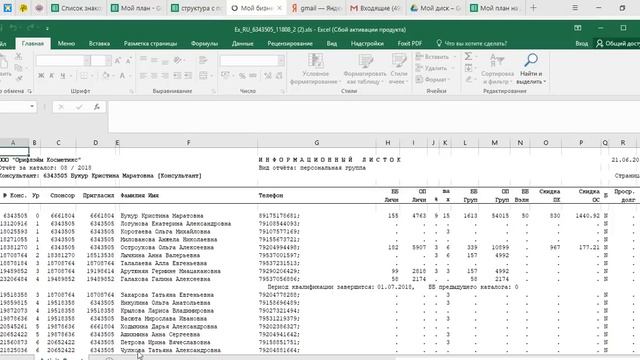Open the Вставка ribbon tab
Image resolution: width=640 pixels, height=360 pixels.
click(99, 43)
